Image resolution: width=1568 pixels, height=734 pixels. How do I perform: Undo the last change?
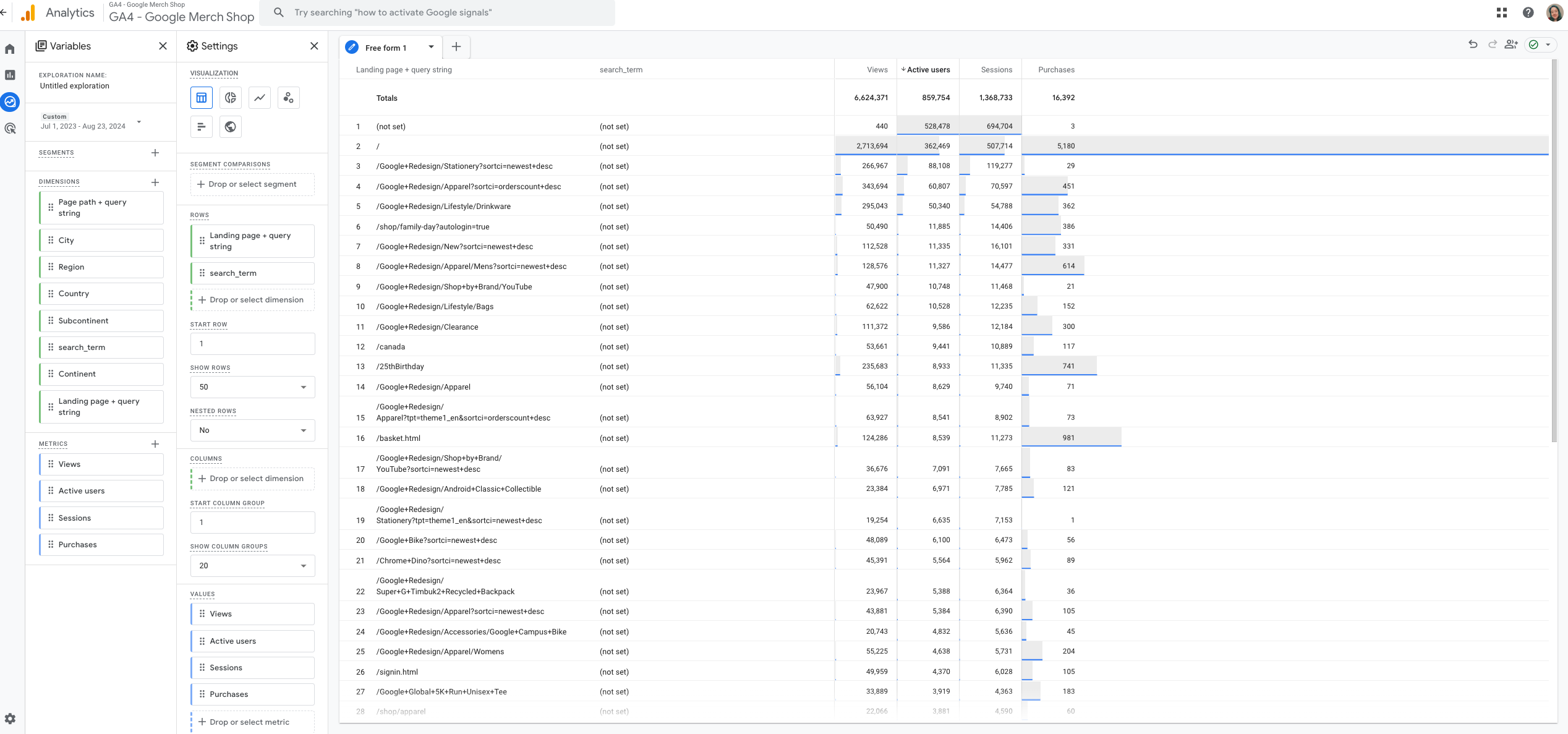point(1473,45)
